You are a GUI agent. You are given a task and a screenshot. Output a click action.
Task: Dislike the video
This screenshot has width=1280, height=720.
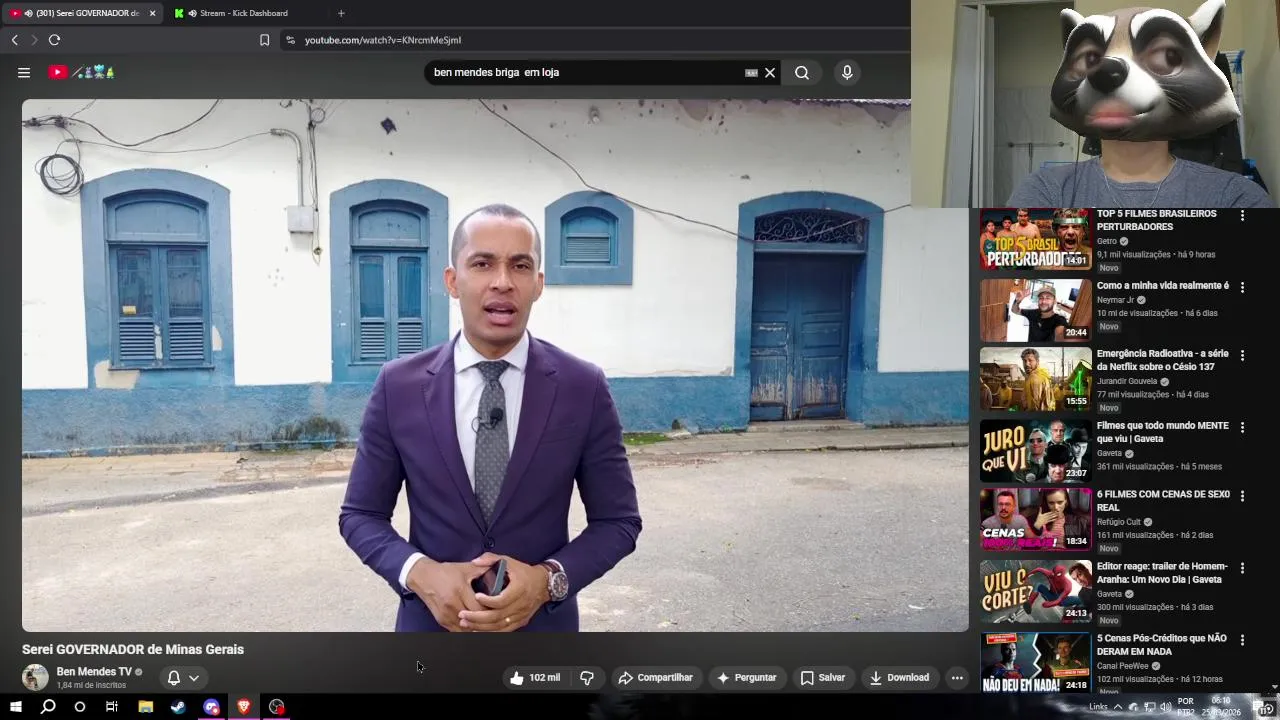[x=587, y=678]
